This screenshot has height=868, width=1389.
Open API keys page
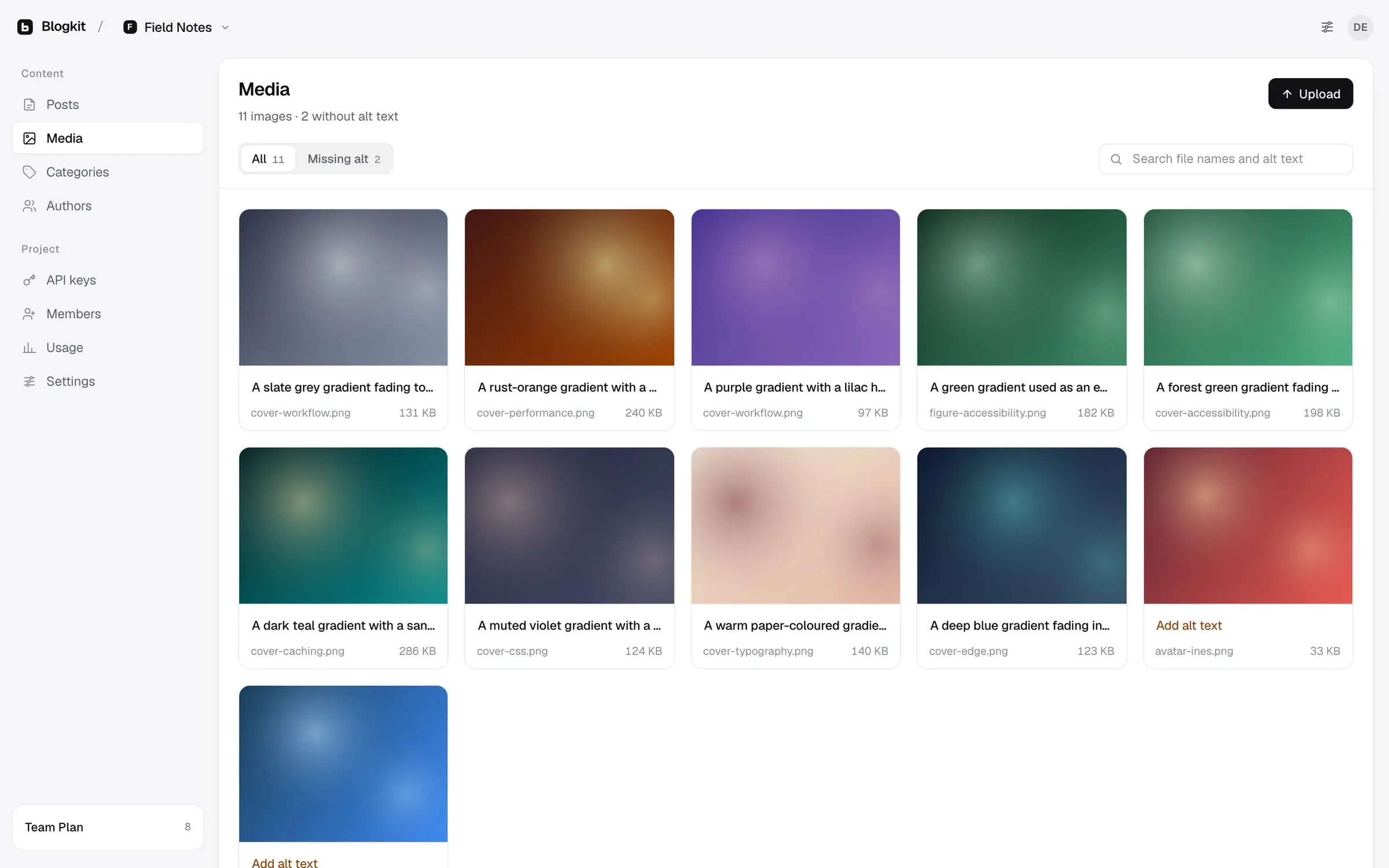coord(108,280)
